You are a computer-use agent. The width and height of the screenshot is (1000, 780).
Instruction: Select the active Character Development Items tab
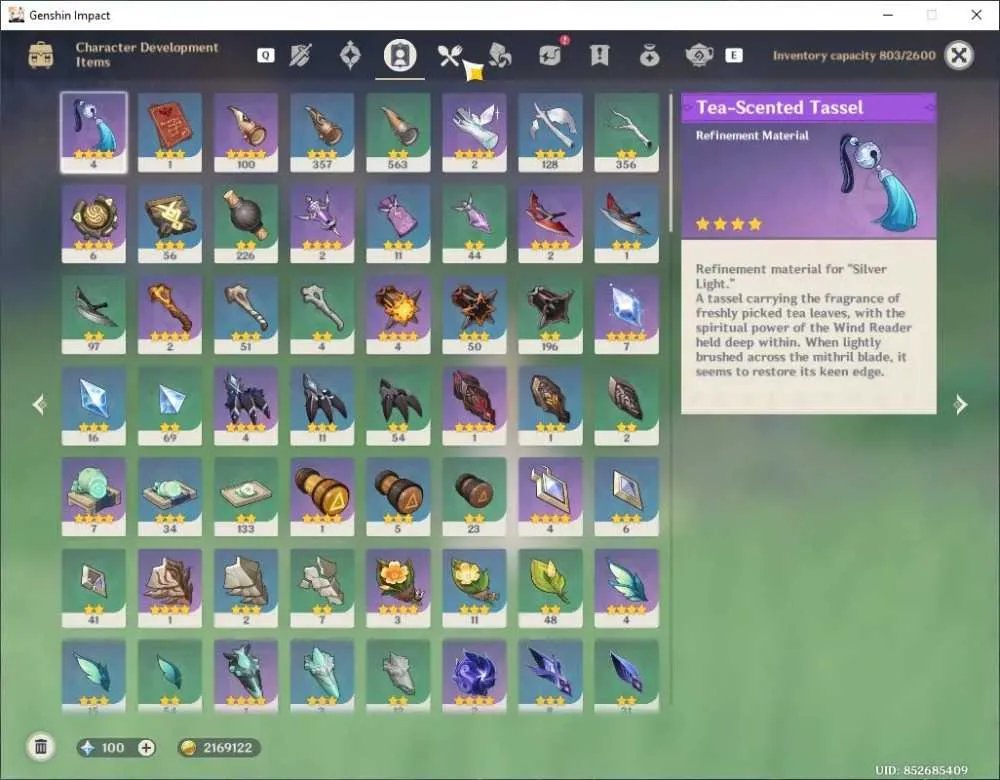400,55
